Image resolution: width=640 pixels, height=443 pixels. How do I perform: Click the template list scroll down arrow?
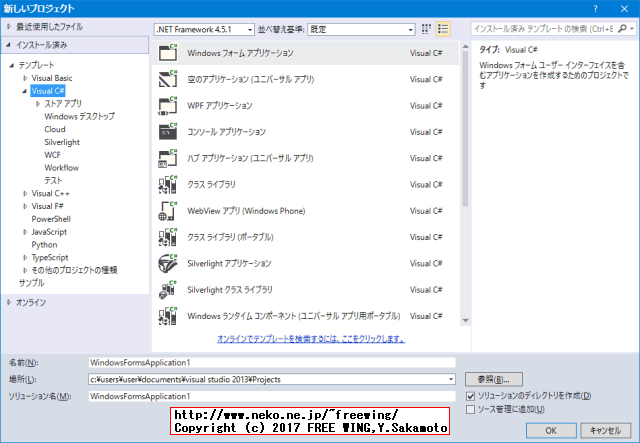465,321
